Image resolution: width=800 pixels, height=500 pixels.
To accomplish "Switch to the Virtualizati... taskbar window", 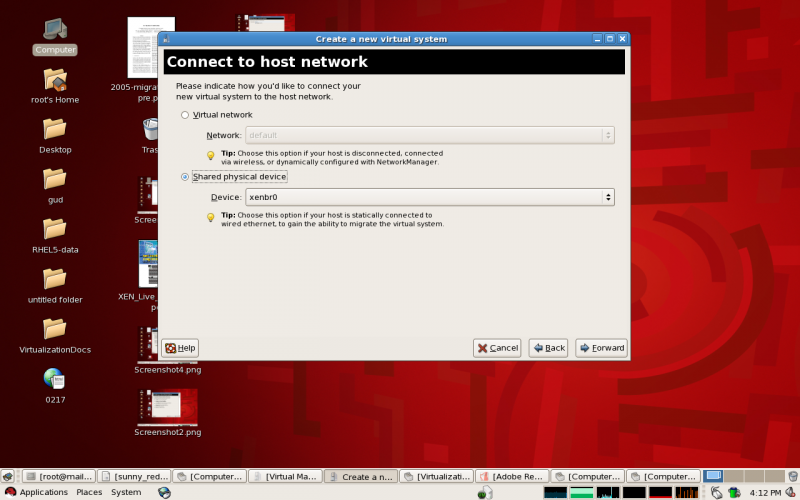I will pos(437,476).
